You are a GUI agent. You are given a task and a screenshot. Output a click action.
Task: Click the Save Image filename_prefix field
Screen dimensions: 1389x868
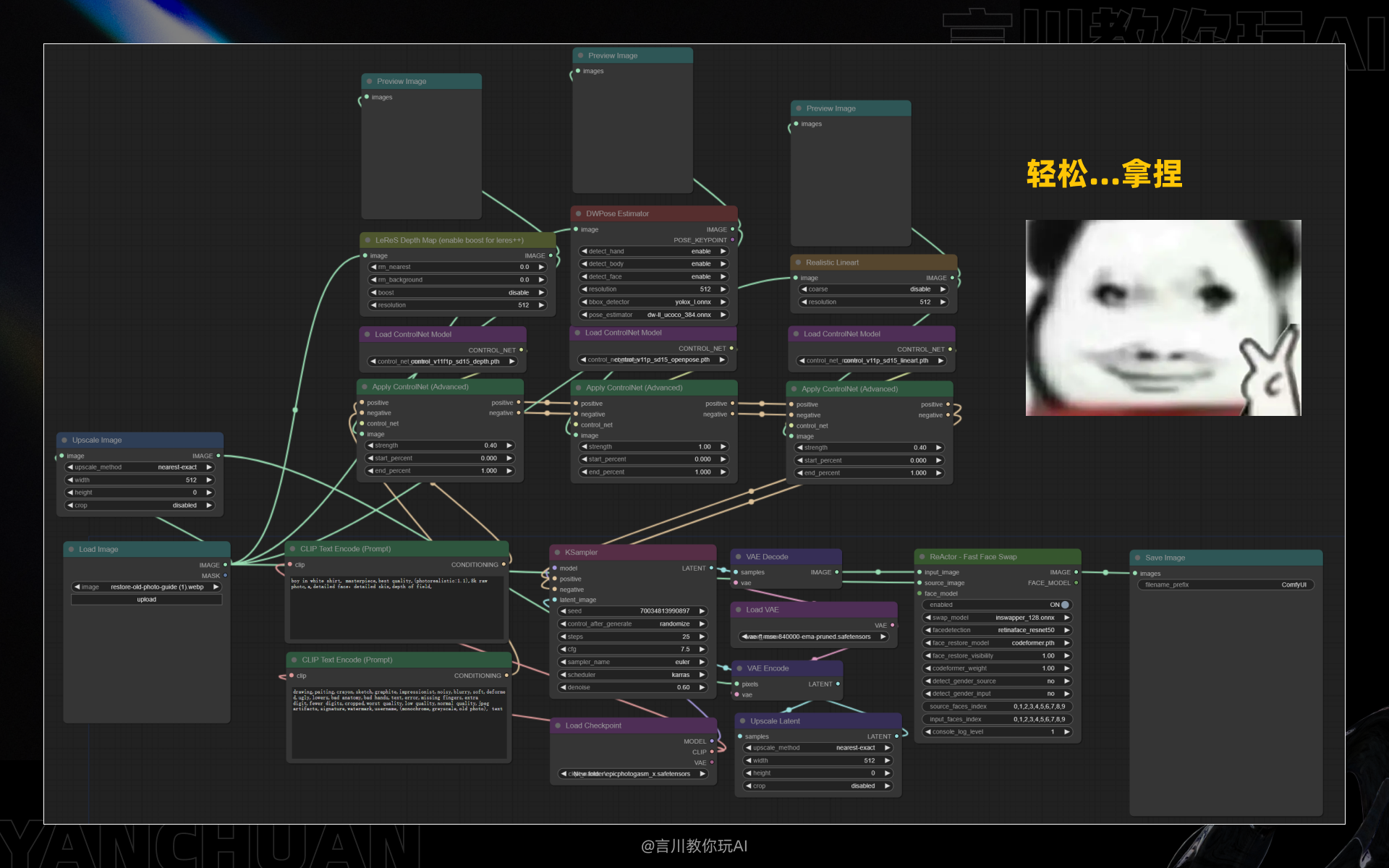pos(1226,584)
